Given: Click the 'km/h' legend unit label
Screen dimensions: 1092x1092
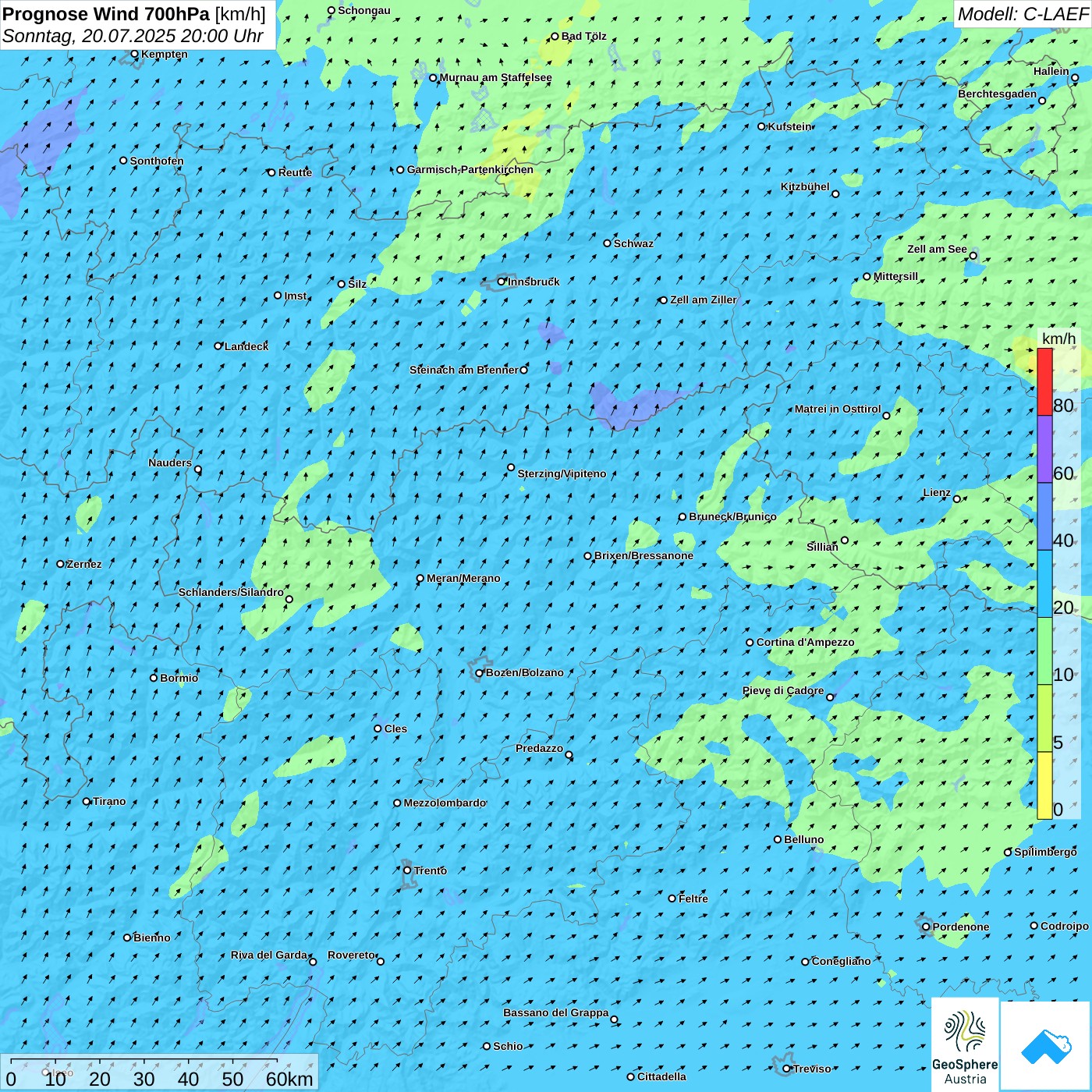Looking at the screenshot, I should tap(1059, 339).
